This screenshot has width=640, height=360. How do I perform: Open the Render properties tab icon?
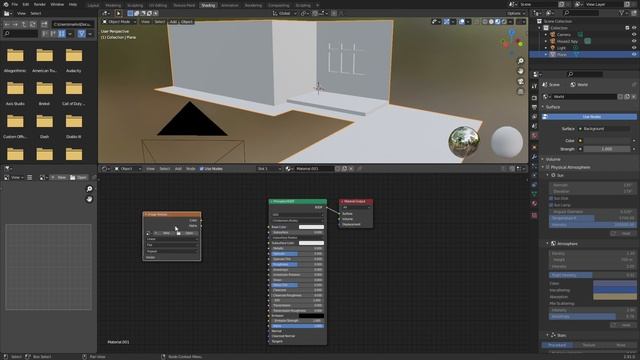[x=534, y=98]
